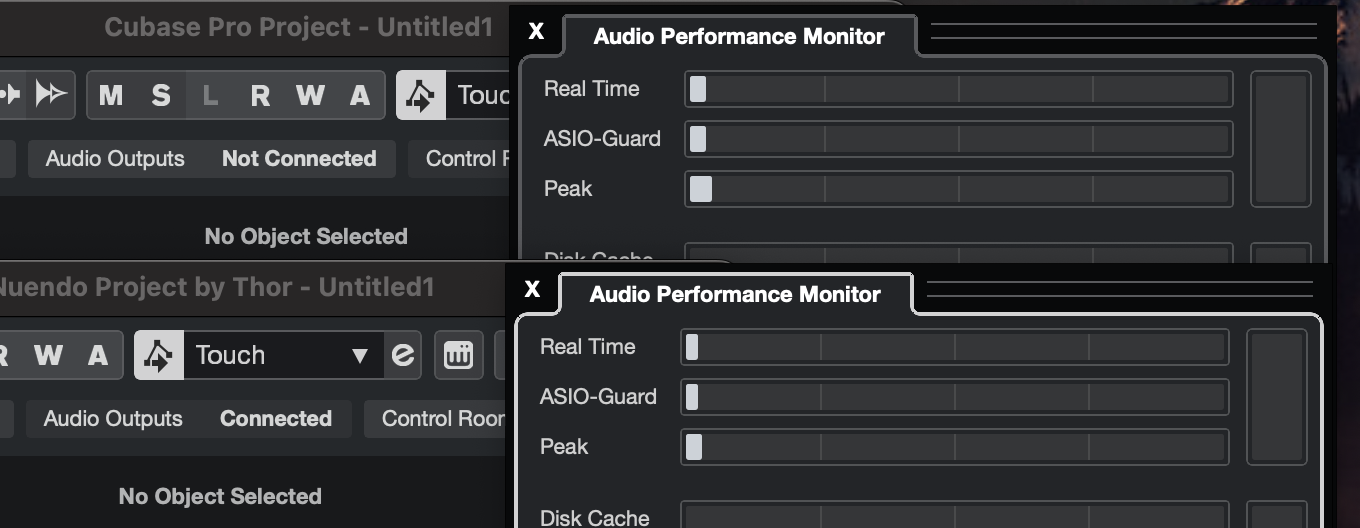Toggle Read automation in Cubase toolbar
Image resolution: width=1360 pixels, height=528 pixels.
260,95
